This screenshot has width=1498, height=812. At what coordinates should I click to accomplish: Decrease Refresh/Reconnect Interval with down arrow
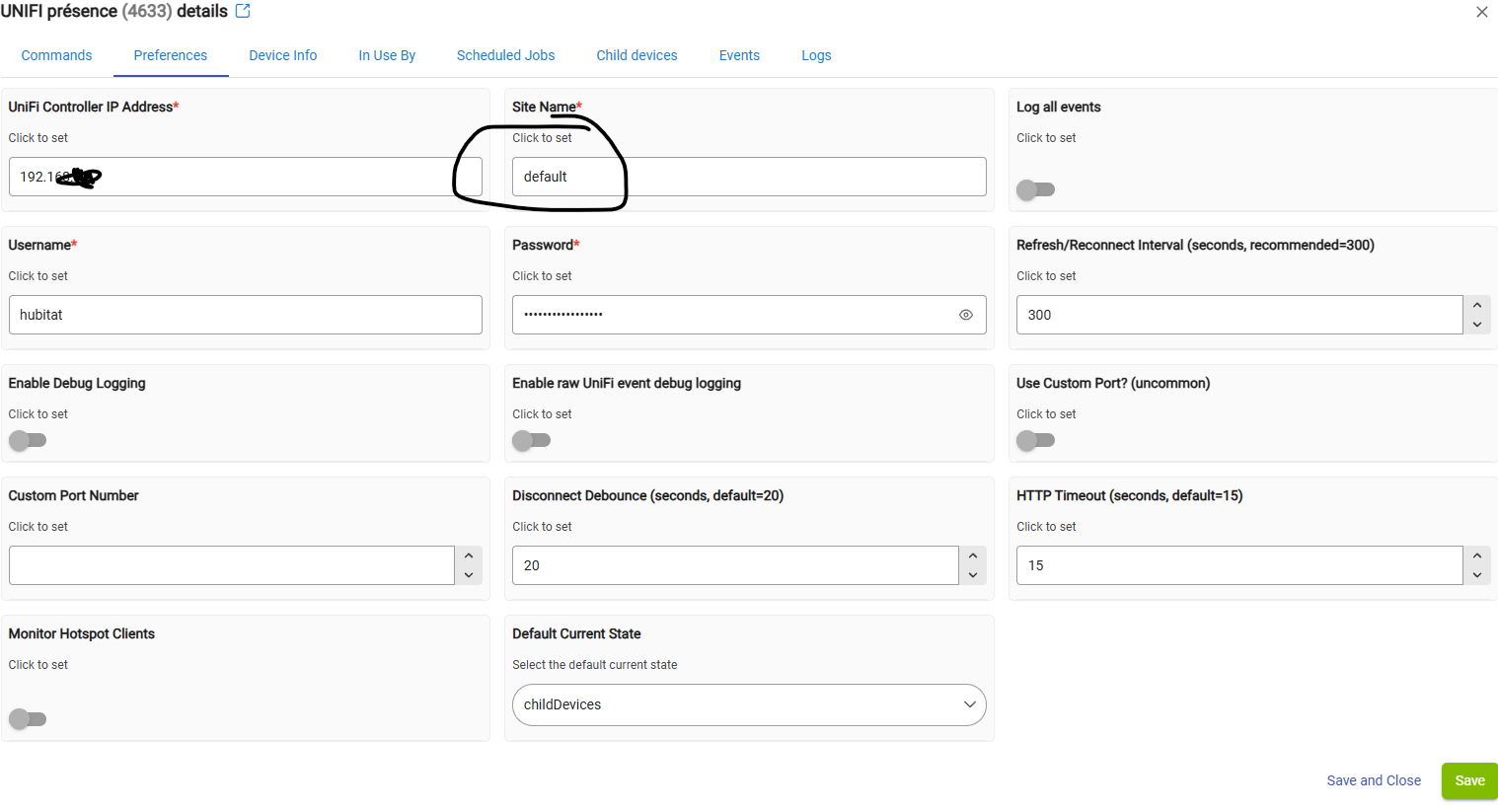1476,325
